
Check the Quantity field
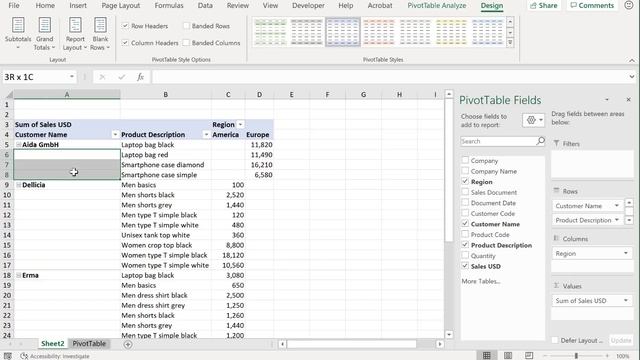[465, 256]
